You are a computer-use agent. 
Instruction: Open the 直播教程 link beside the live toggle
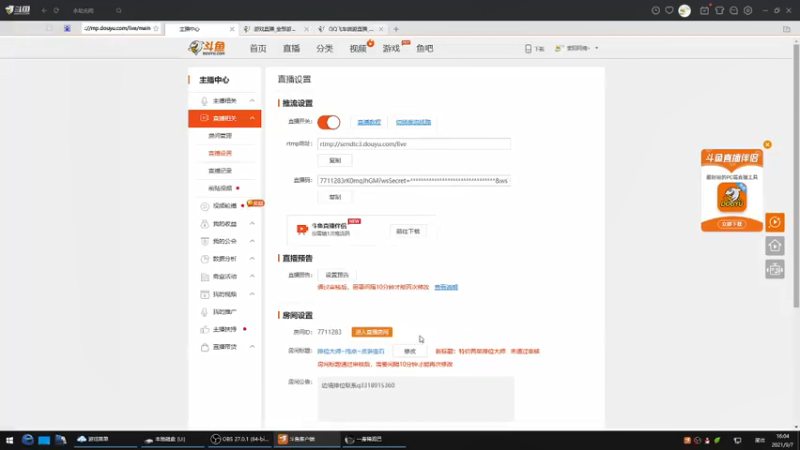(369, 122)
